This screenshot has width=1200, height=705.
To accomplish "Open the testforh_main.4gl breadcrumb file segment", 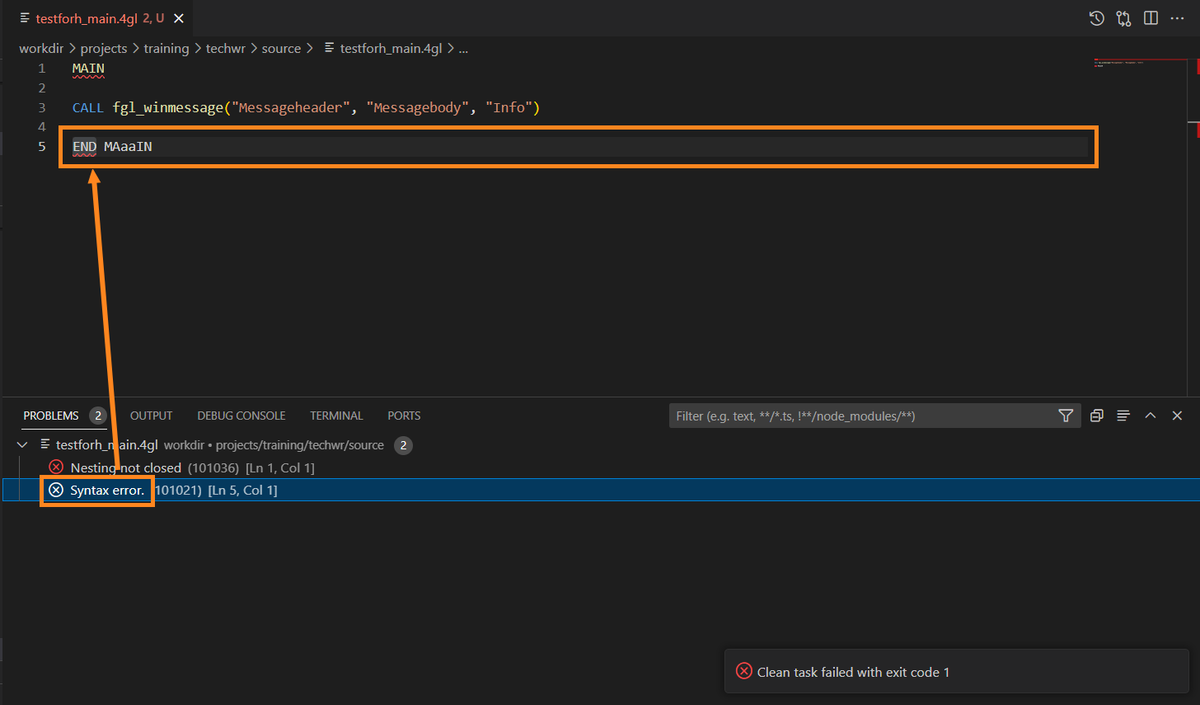I will 390,48.
